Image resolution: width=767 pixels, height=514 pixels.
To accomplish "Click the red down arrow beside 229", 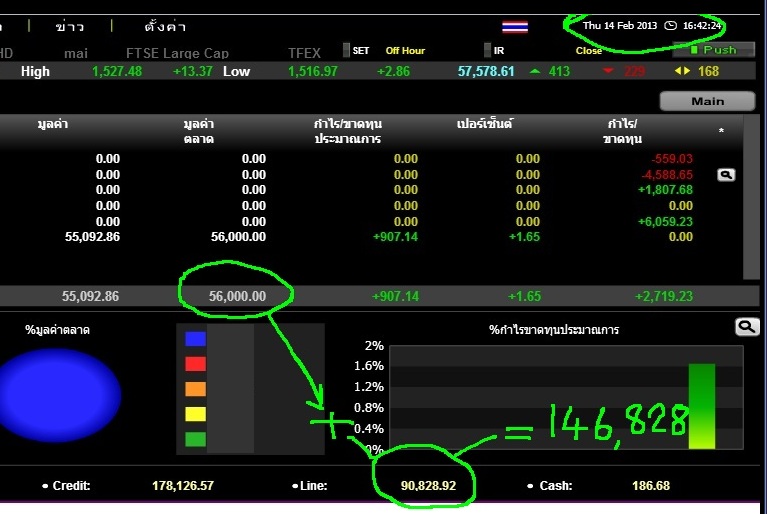I will pos(608,71).
